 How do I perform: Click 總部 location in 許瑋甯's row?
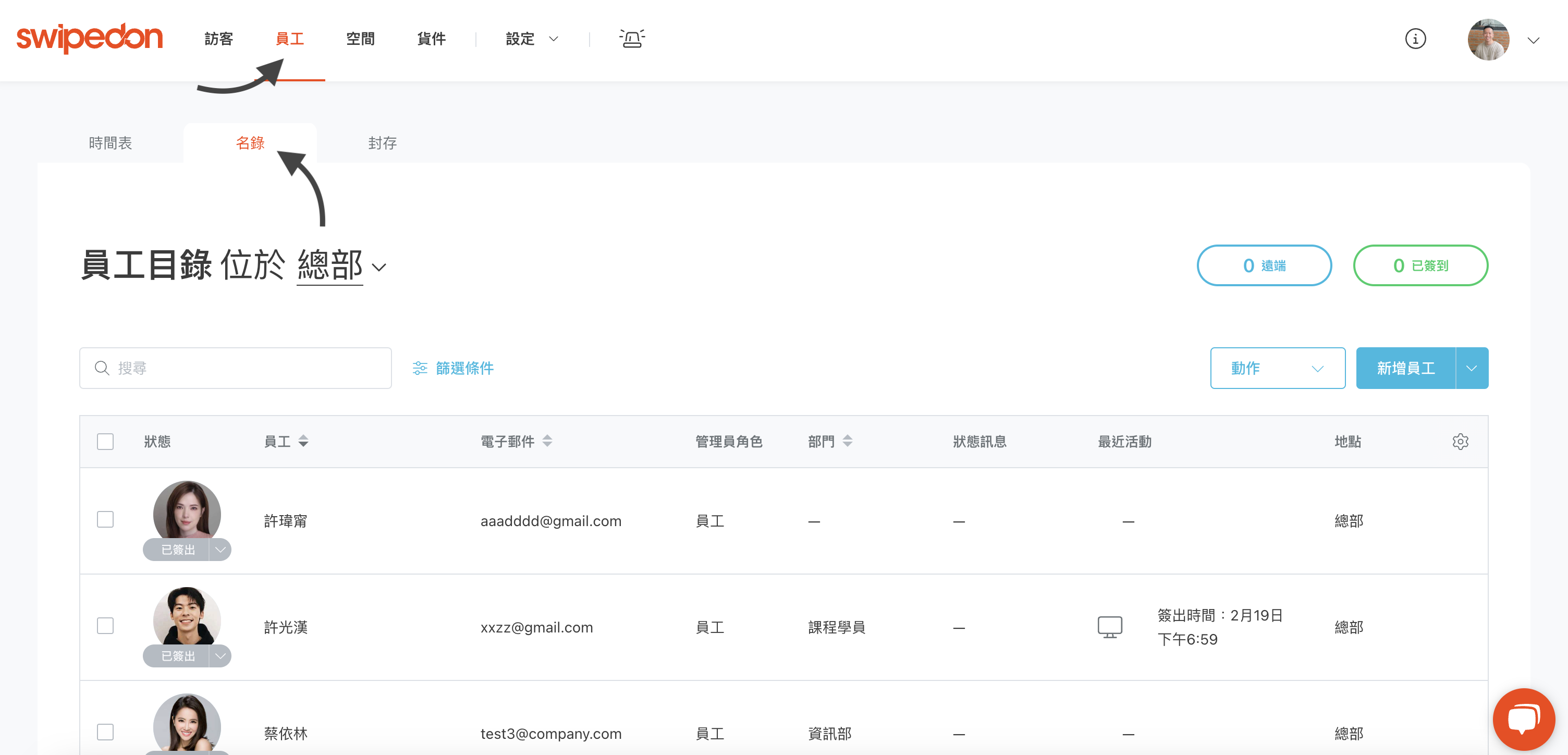coord(1348,521)
